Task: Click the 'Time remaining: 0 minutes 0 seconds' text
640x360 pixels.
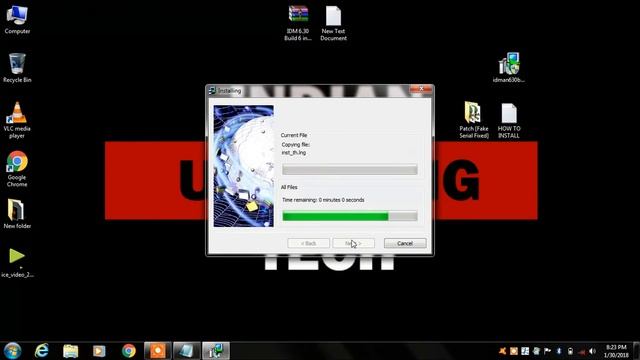Action: pos(323,200)
